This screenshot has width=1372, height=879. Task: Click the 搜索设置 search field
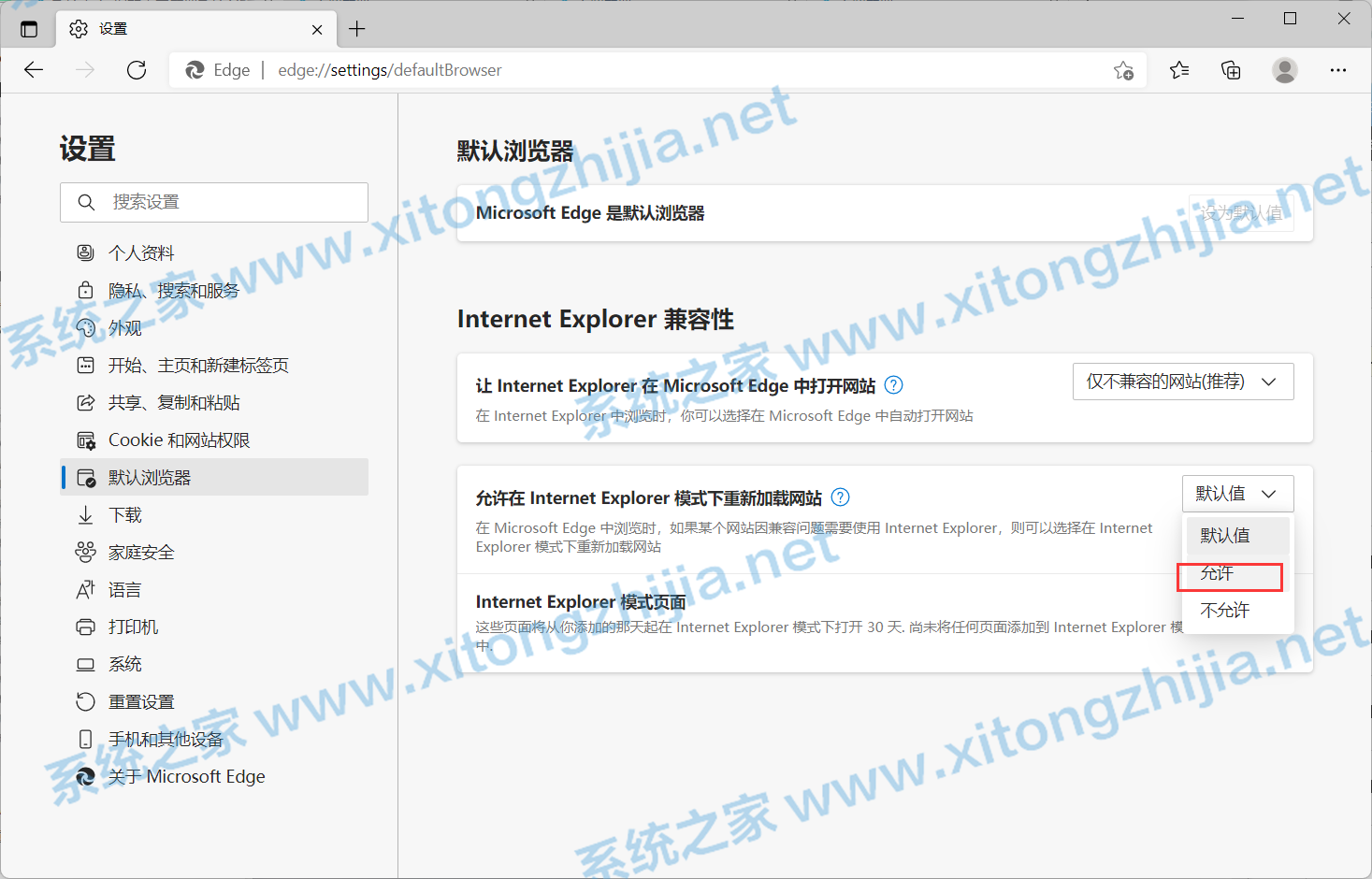pyautogui.click(x=213, y=202)
